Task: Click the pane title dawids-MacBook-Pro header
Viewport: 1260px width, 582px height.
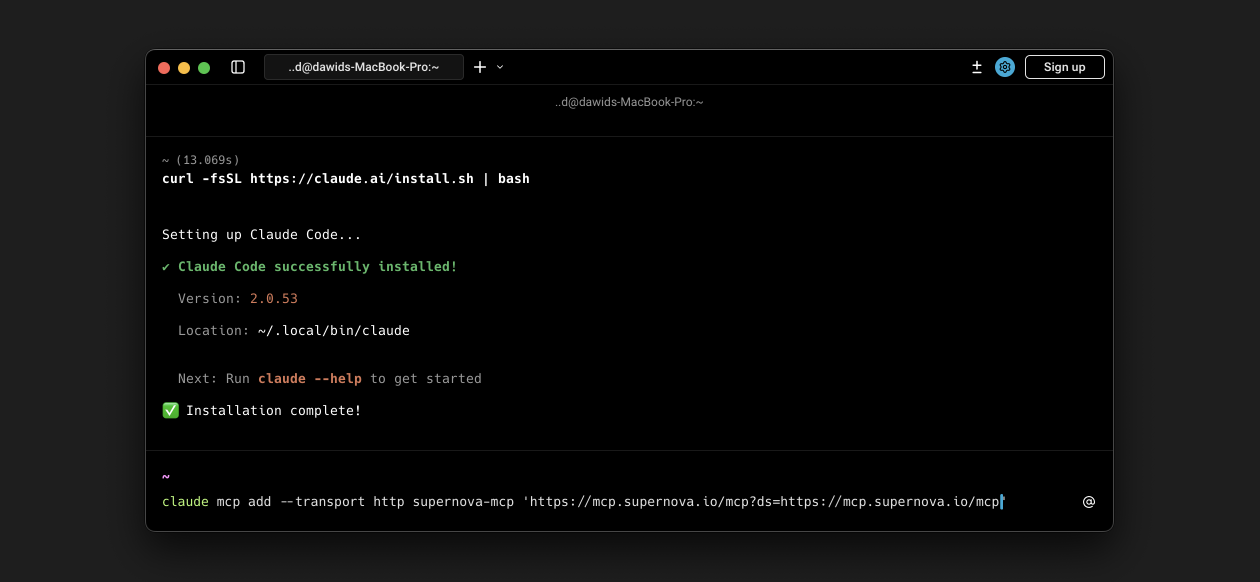Action: pos(629,102)
